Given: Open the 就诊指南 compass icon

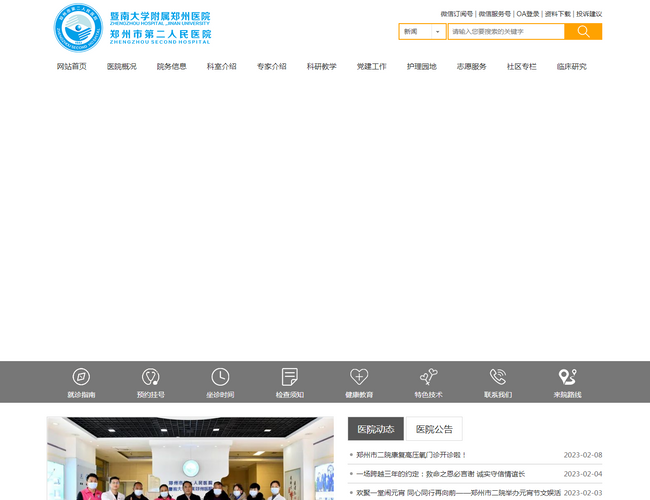Looking at the screenshot, I should pos(81,377).
